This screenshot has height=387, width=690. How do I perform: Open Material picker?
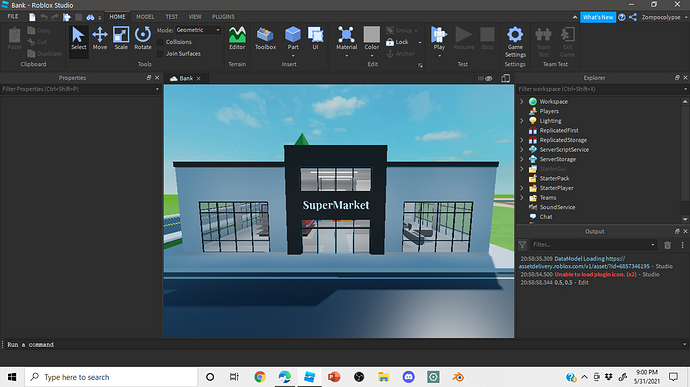(x=346, y=39)
